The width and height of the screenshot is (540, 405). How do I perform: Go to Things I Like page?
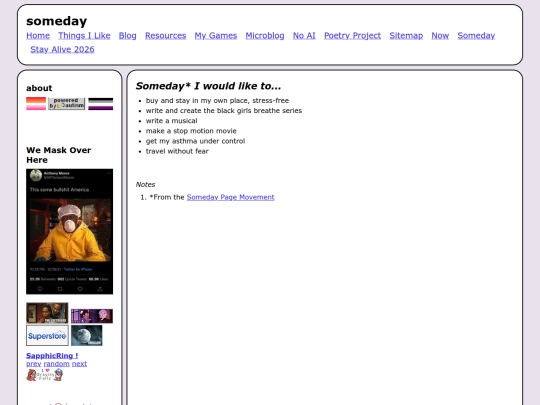pyautogui.click(x=84, y=35)
